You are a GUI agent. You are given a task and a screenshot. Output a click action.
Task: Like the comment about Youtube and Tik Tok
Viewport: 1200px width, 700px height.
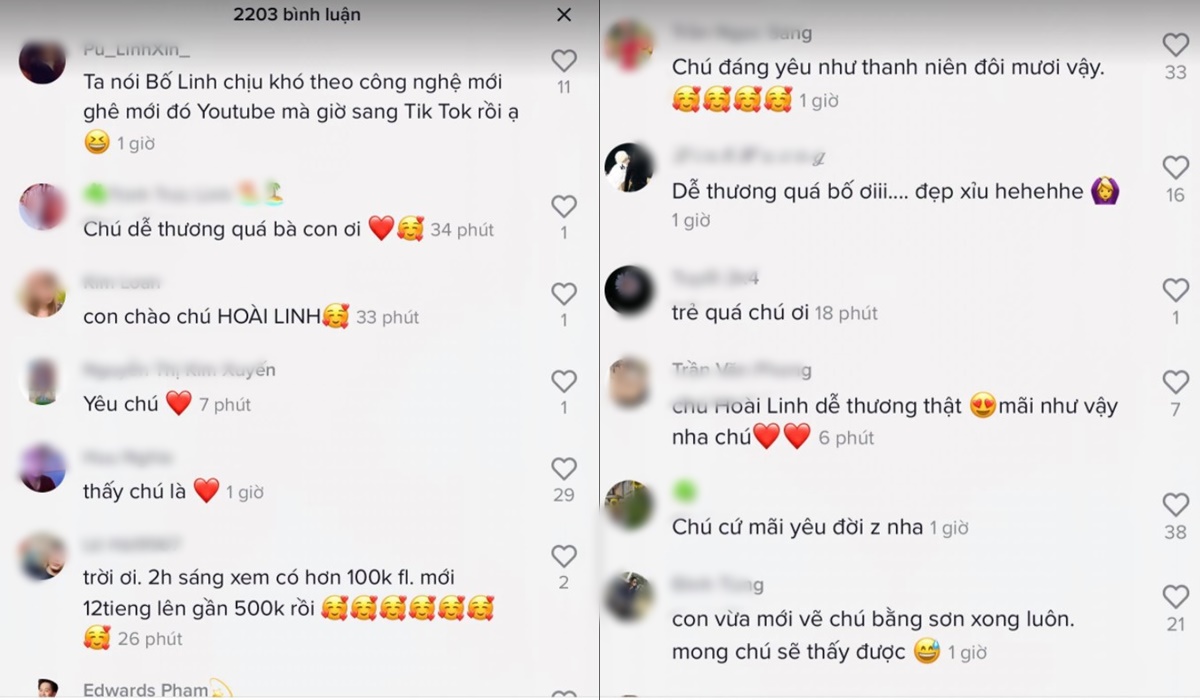point(564,60)
